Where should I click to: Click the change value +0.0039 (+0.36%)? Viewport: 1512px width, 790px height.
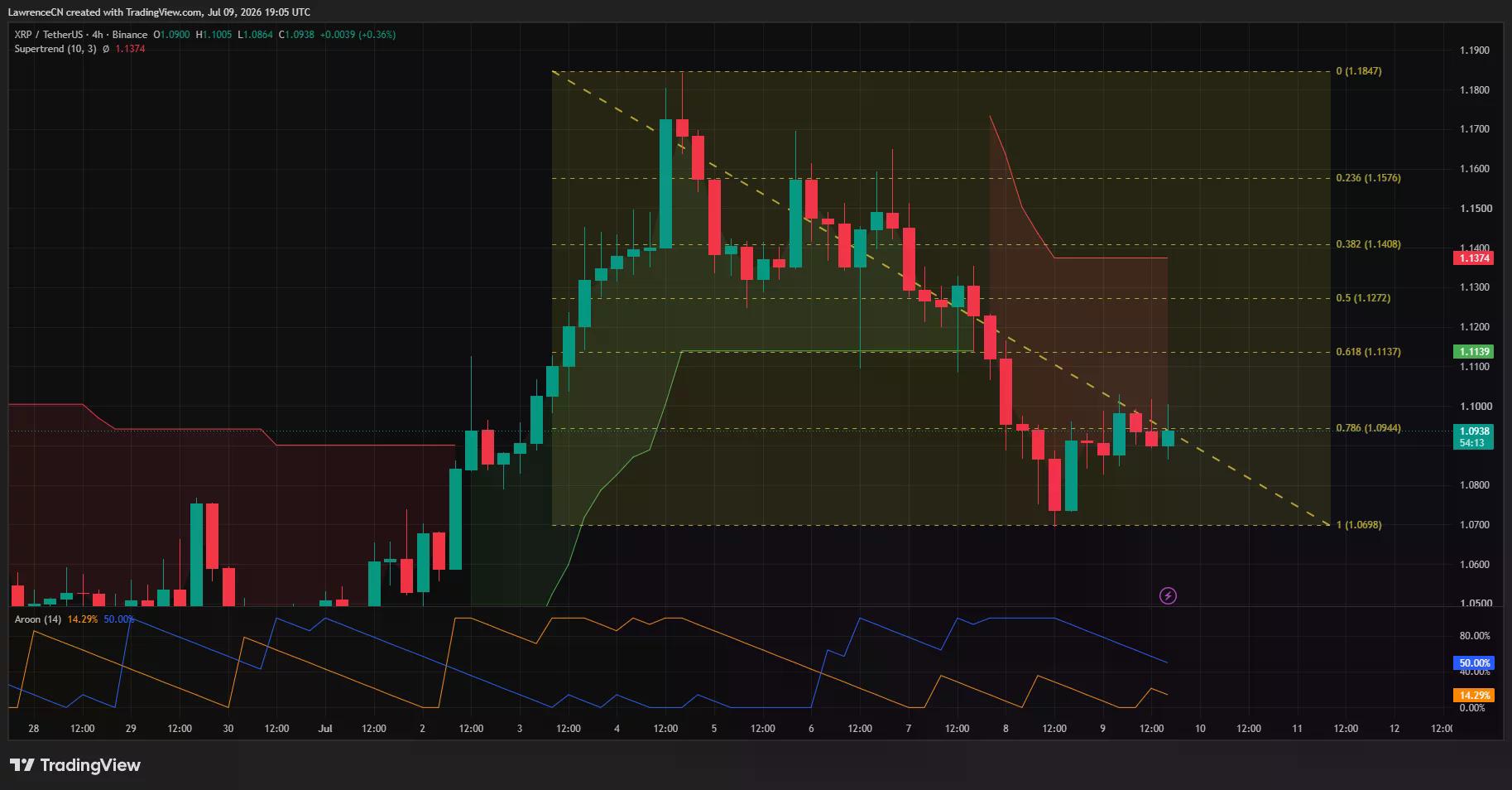[x=358, y=35]
